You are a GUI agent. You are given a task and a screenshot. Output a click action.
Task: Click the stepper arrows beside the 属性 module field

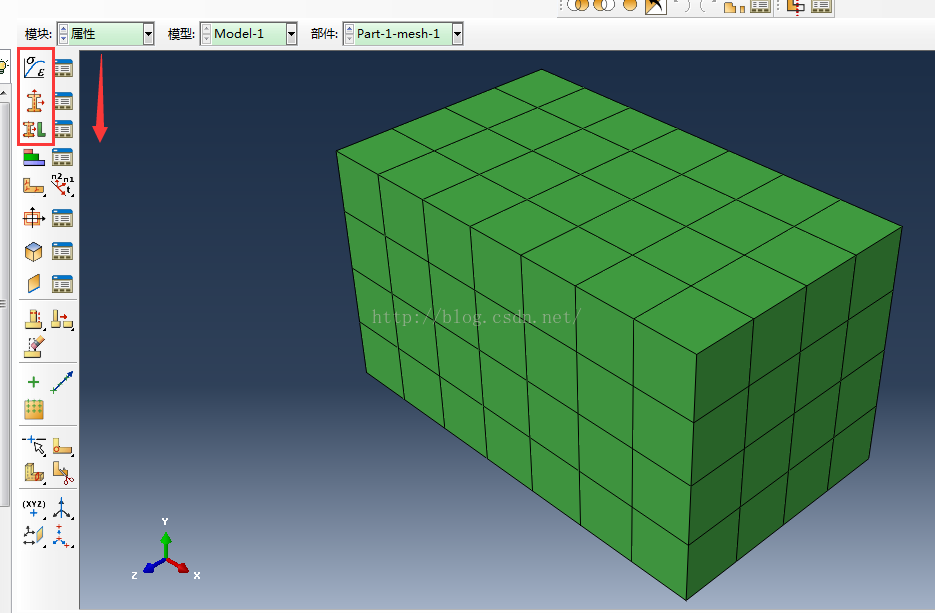pos(64,35)
